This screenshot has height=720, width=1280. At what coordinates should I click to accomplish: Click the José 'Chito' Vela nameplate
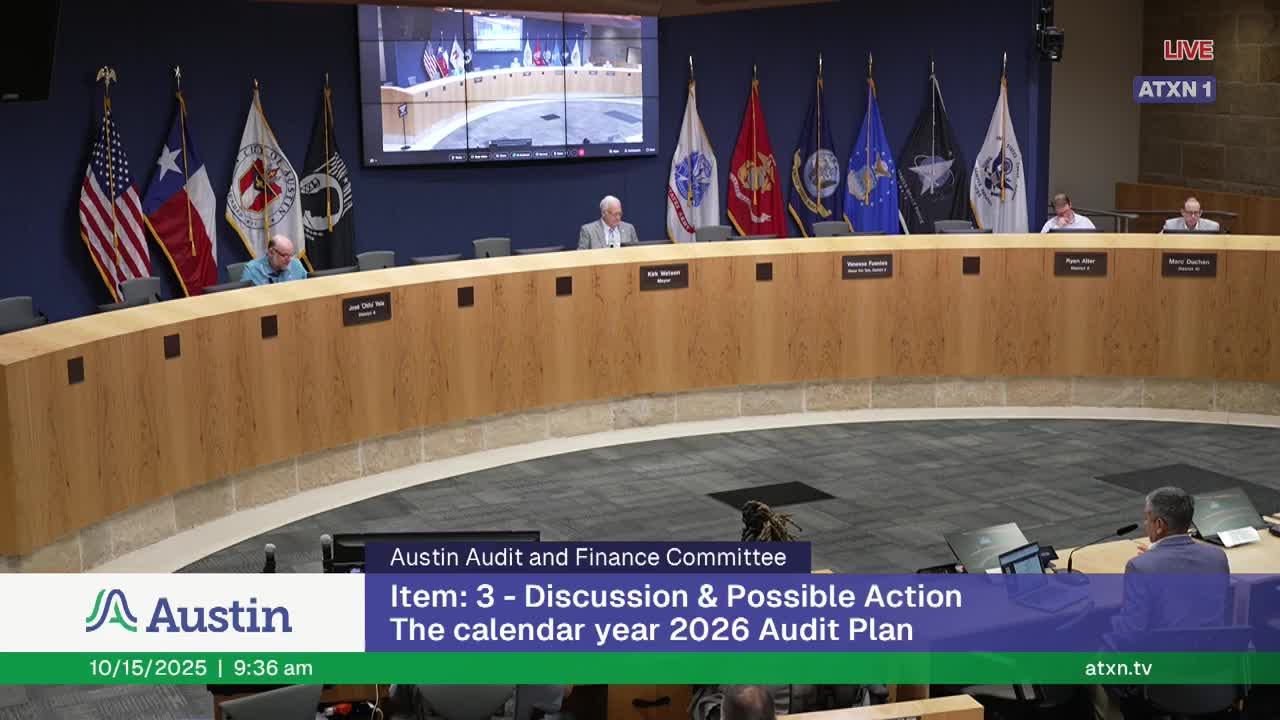(x=366, y=309)
